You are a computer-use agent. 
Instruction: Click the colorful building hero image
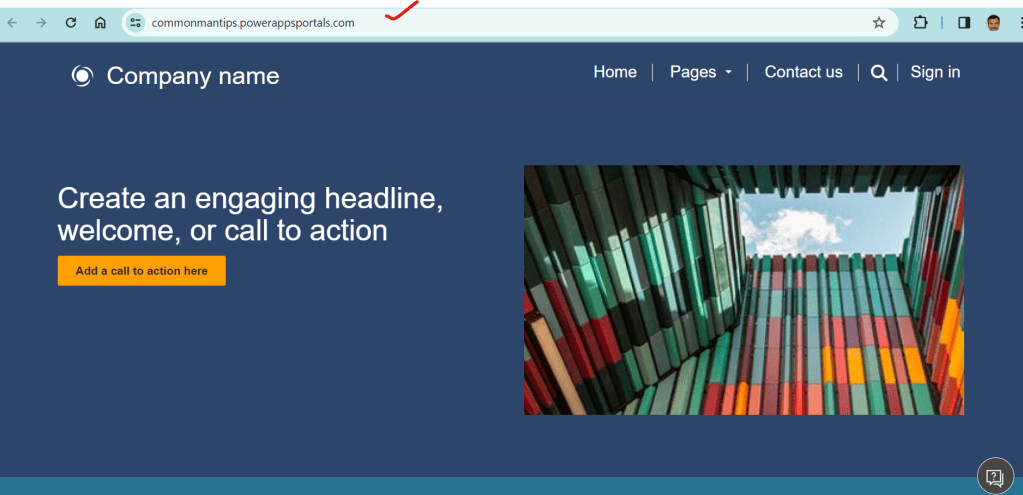(x=743, y=290)
